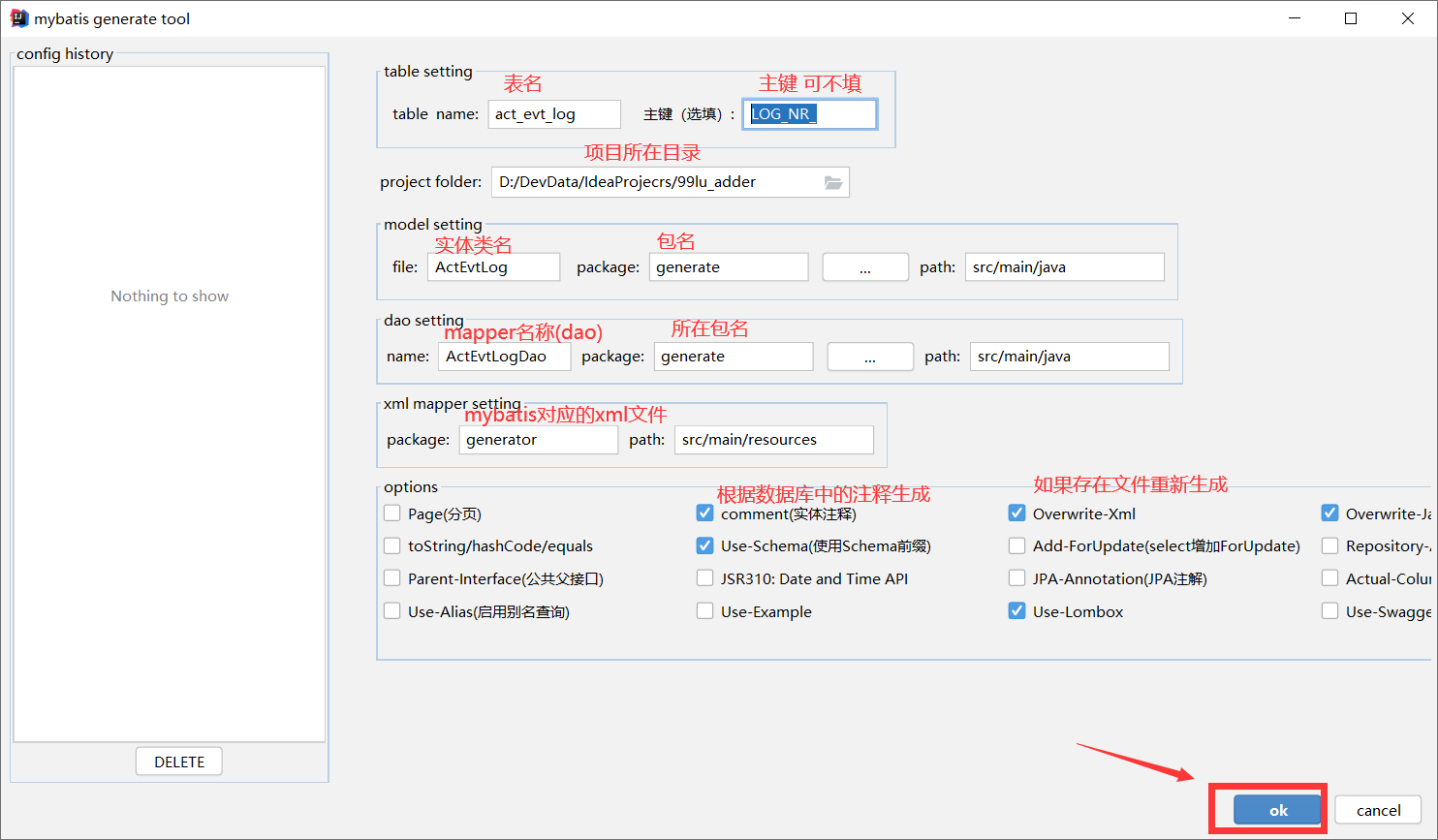Click the ok button to generate
This screenshot has height=840, width=1438.
point(1278,810)
